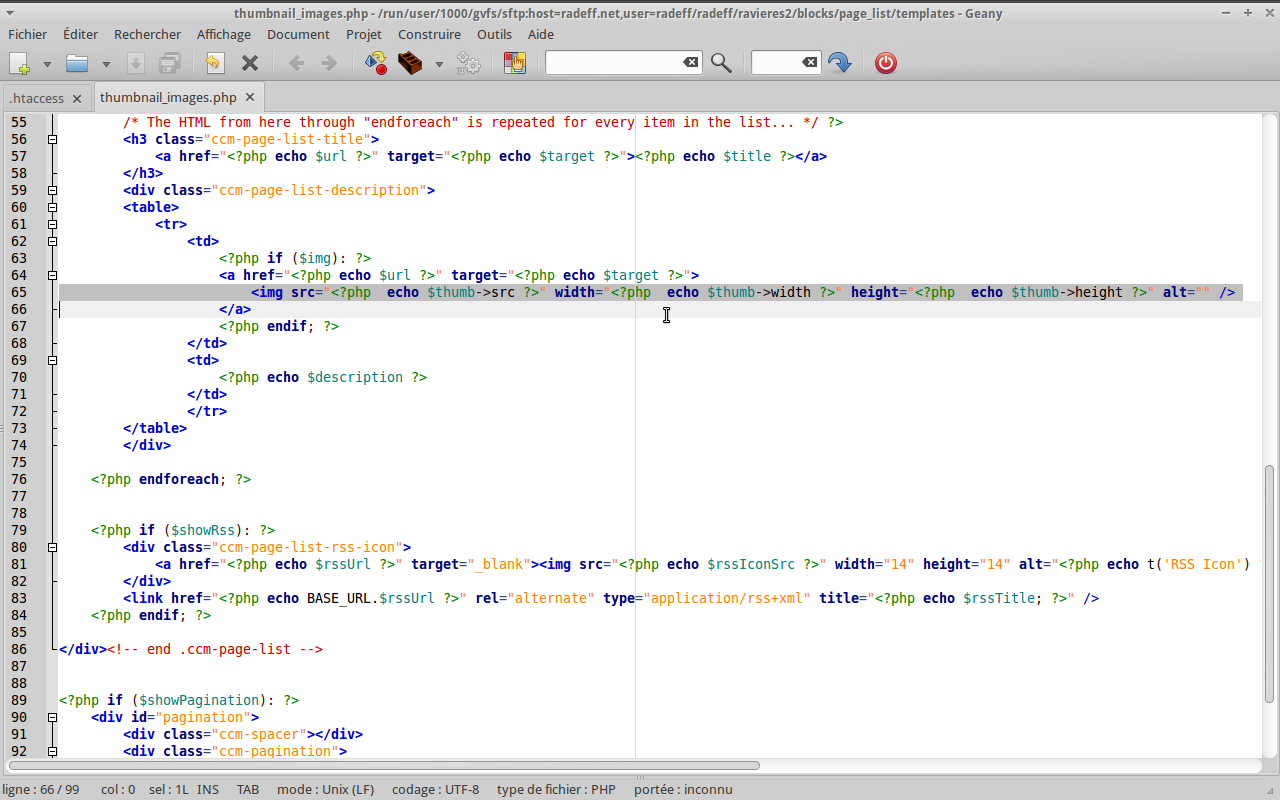Viewport: 1280px width, 800px height.
Task: Open the new file dropdown arrow
Action: pyautogui.click(x=47, y=64)
